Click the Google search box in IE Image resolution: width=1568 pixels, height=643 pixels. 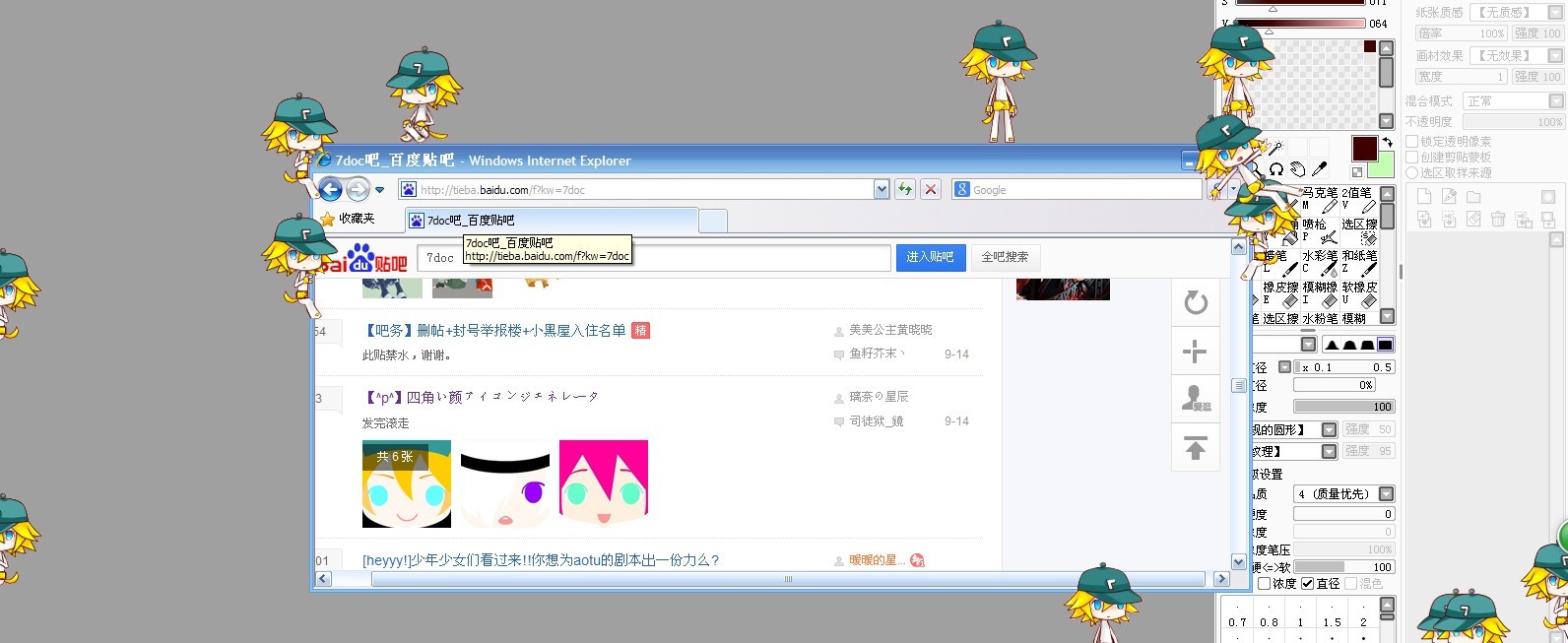point(1077,189)
